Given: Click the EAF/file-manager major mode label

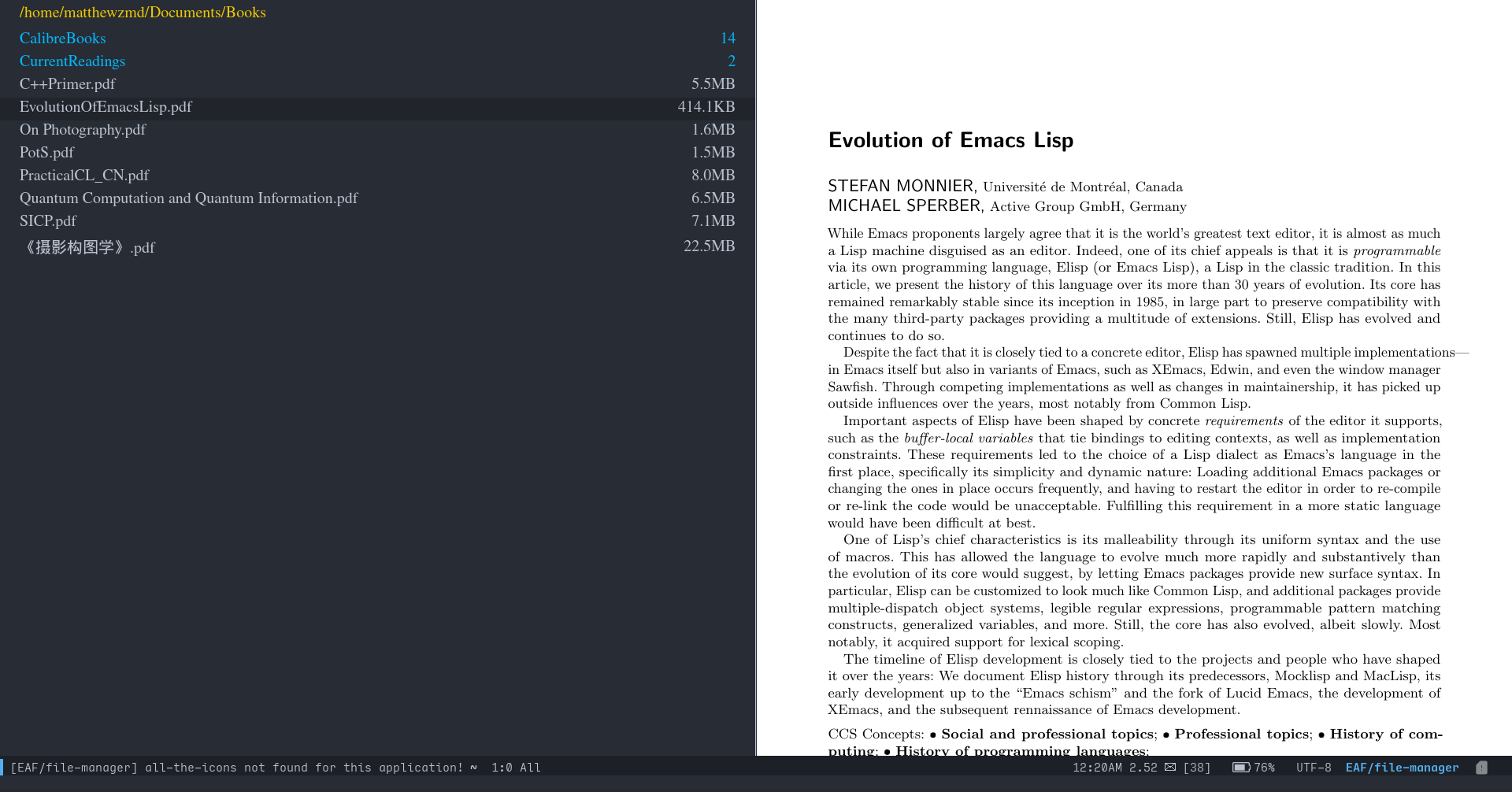Looking at the screenshot, I should (x=1402, y=768).
